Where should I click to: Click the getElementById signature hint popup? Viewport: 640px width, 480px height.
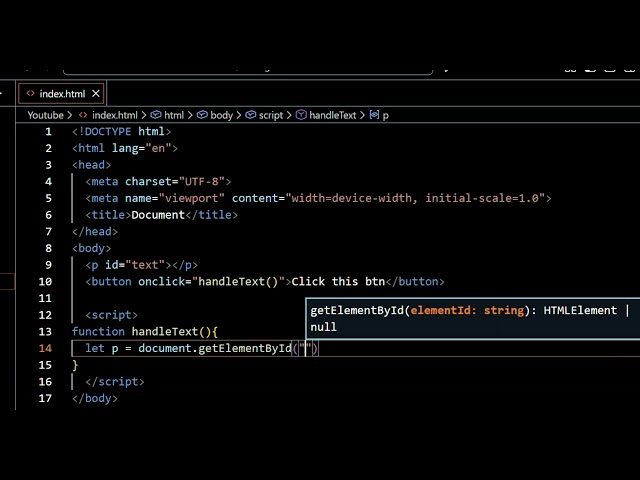pyautogui.click(x=473, y=319)
